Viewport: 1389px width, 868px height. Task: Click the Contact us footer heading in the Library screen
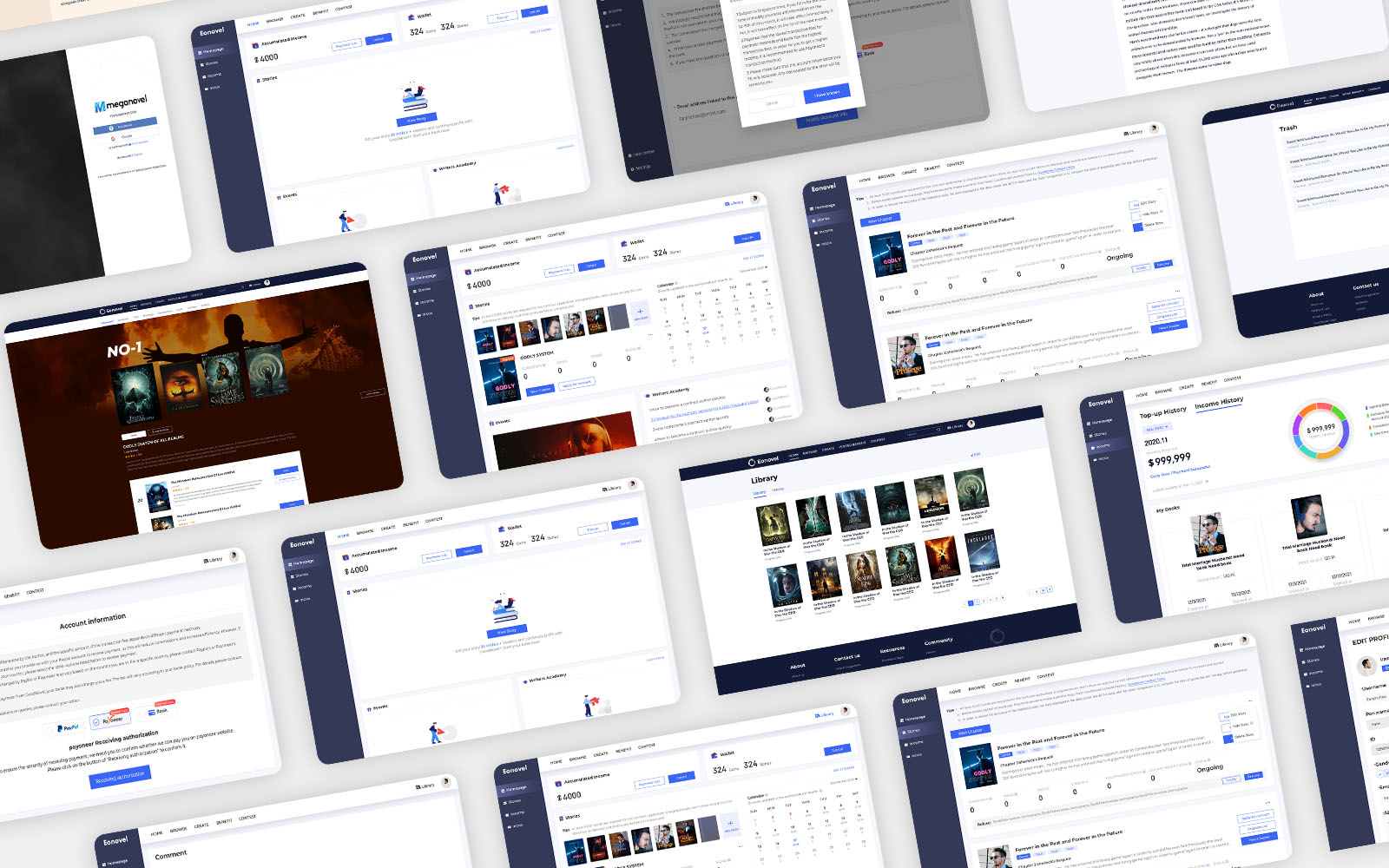pyautogui.click(x=846, y=658)
